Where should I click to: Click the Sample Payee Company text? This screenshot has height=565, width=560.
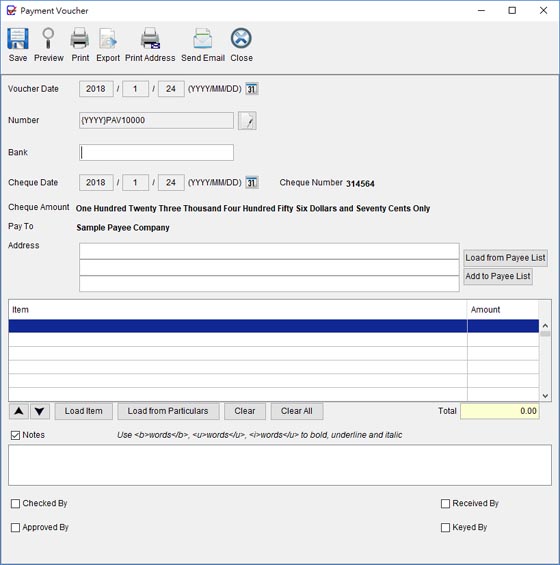click(x=123, y=228)
